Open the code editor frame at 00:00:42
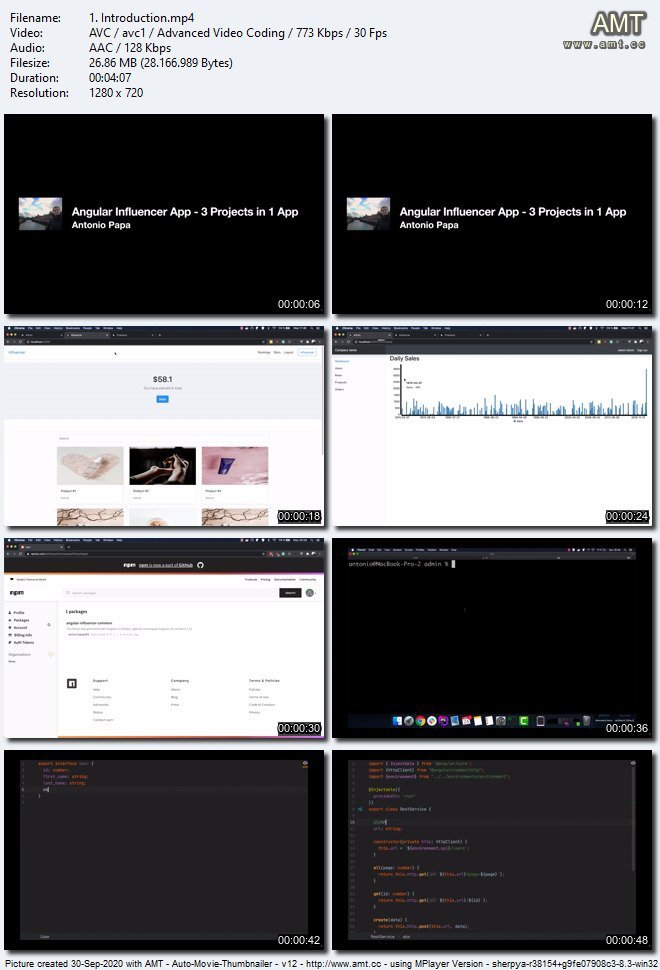The image size is (660, 970). (x=164, y=850)
